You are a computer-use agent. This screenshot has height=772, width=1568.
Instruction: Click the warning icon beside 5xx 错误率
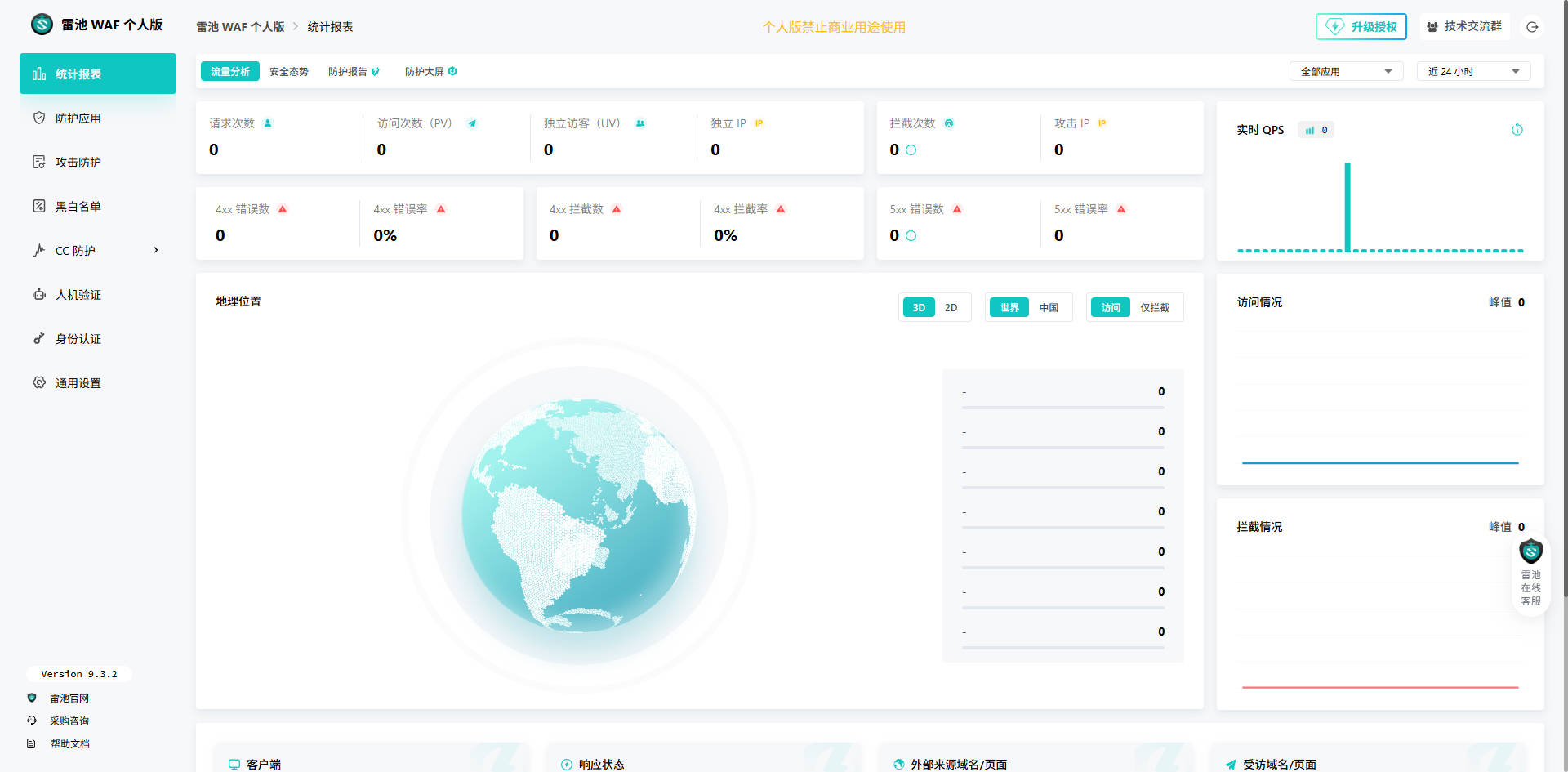coord(1121,209)
